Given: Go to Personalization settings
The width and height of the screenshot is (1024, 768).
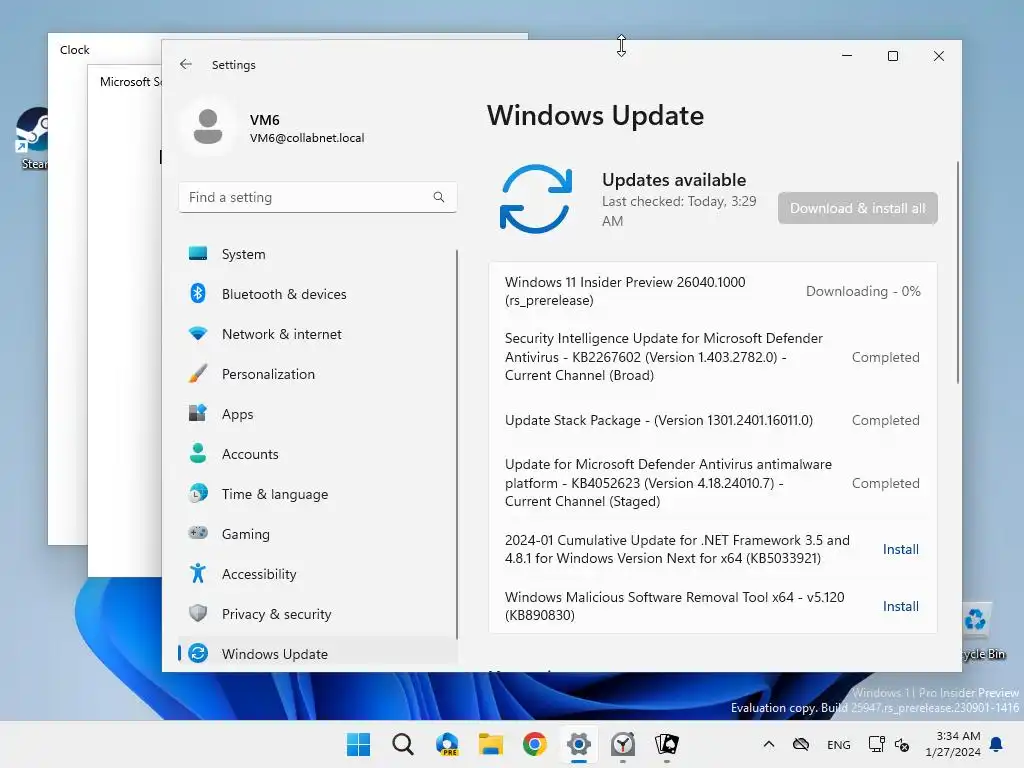Looking at the screenshot, I should pos(317,374).
